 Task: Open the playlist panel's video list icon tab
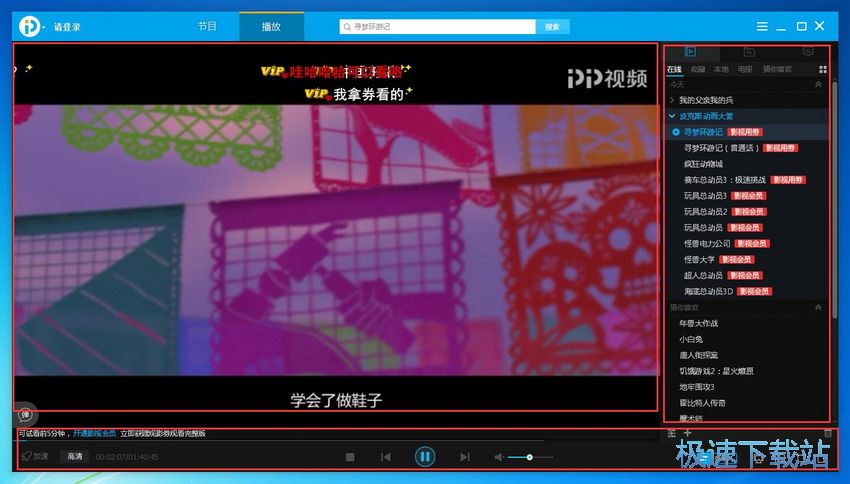690,51
